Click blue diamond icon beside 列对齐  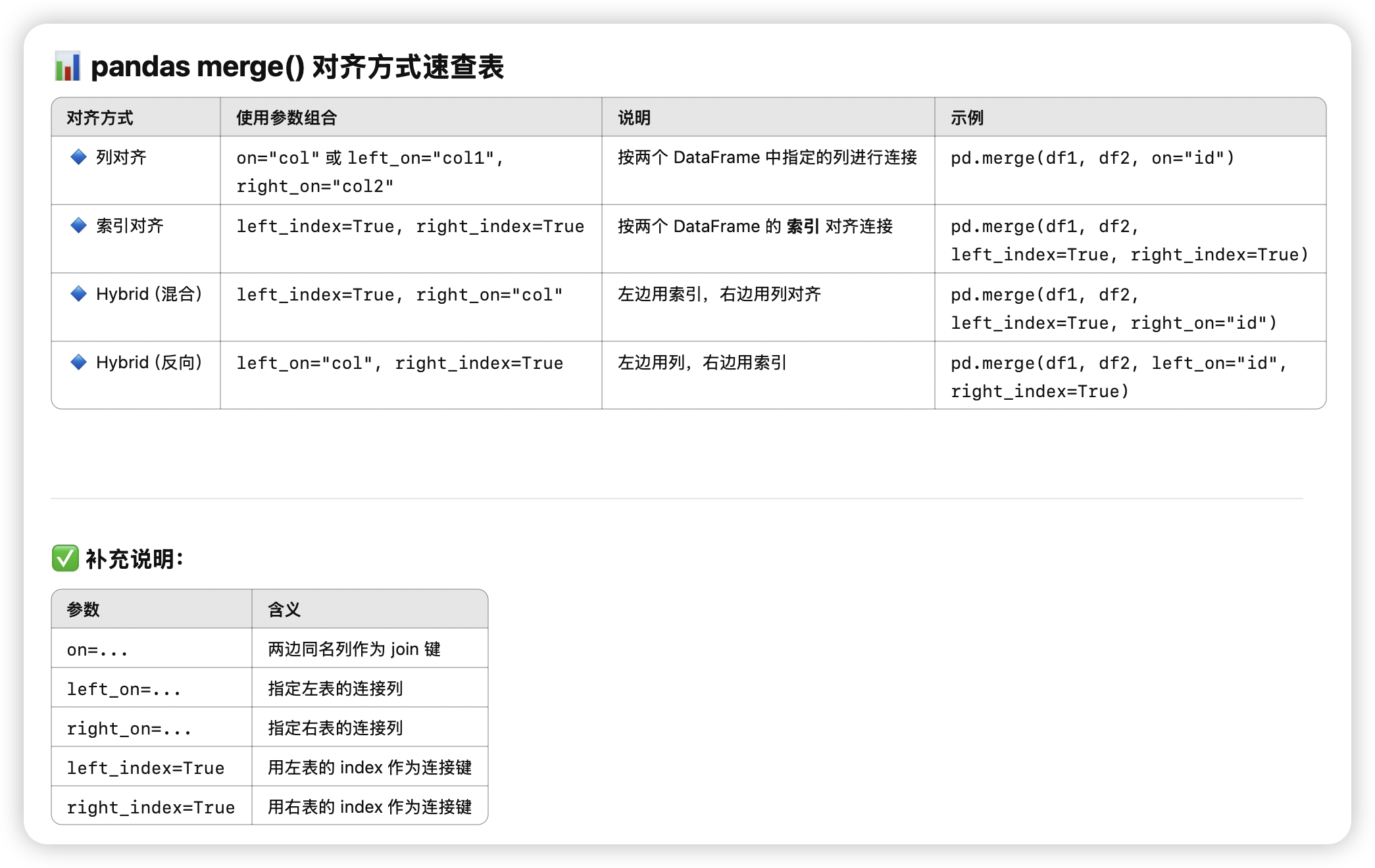click(78, 157)
